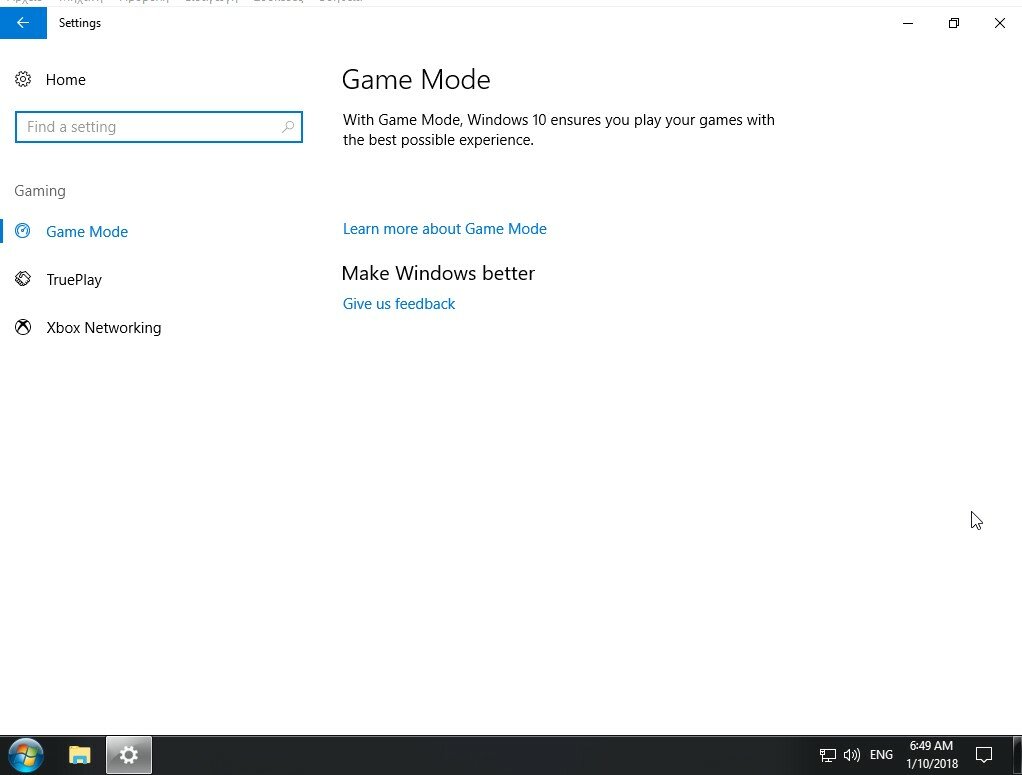The image size is (1022, 775).
Task: Click the Give us feedback link
Action: [399, 304]
